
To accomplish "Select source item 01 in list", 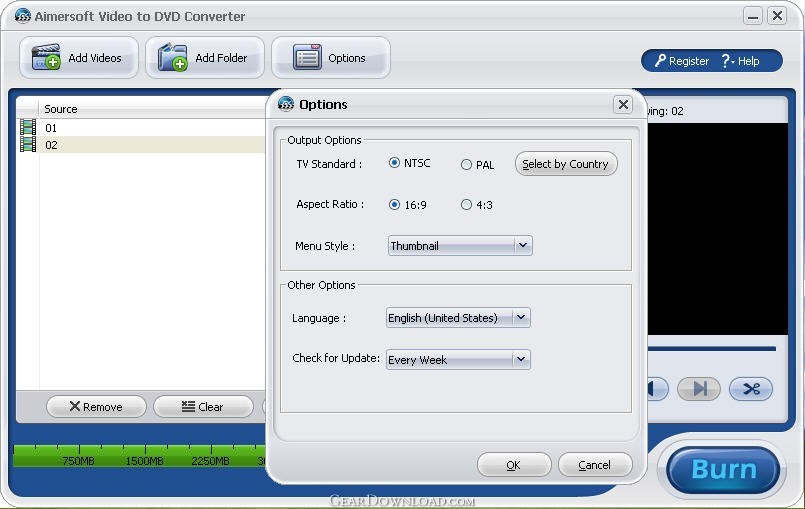I will [x=141, y=128].
